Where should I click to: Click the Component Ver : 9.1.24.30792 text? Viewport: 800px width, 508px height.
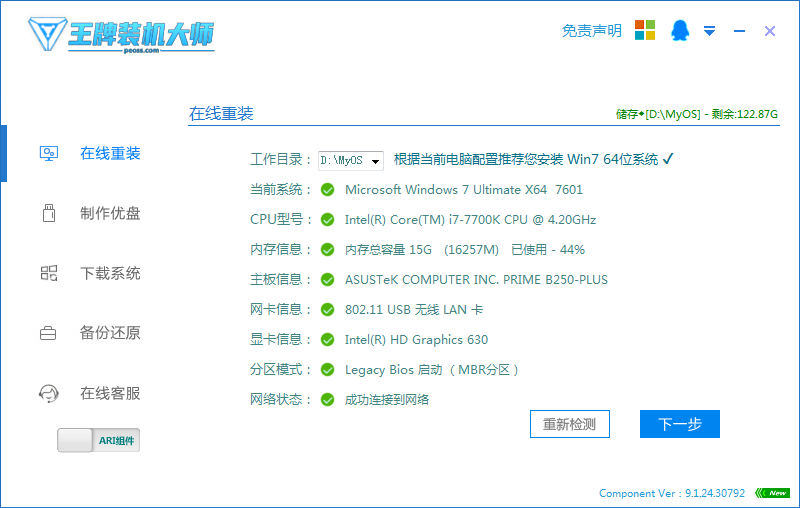tap(671, 493)
